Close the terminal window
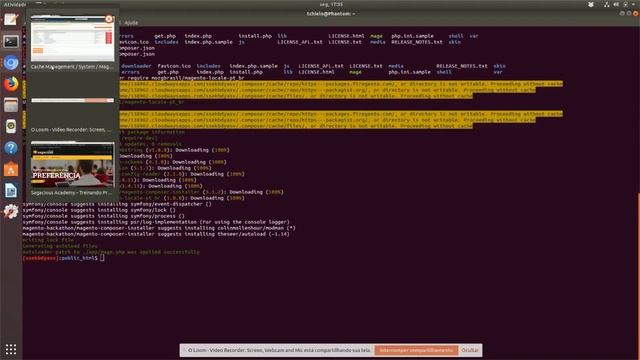The height and width of the screenshot is (360, 640). pyautogui.click(x=636, y=13)
